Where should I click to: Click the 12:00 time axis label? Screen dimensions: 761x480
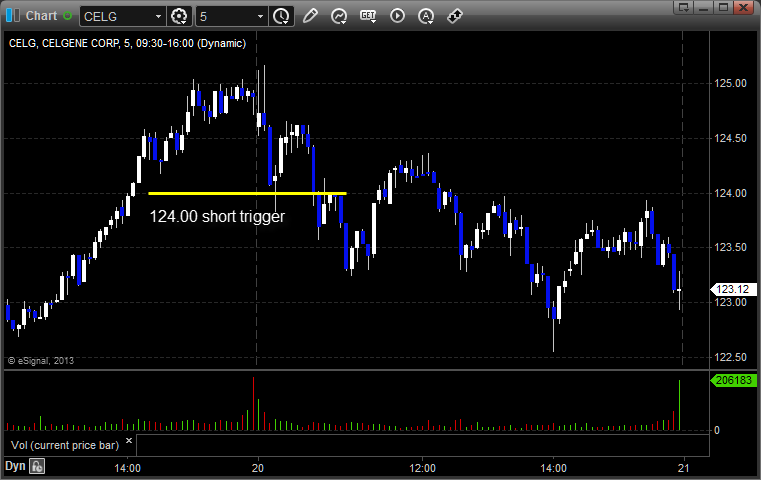tap(422, 468)
